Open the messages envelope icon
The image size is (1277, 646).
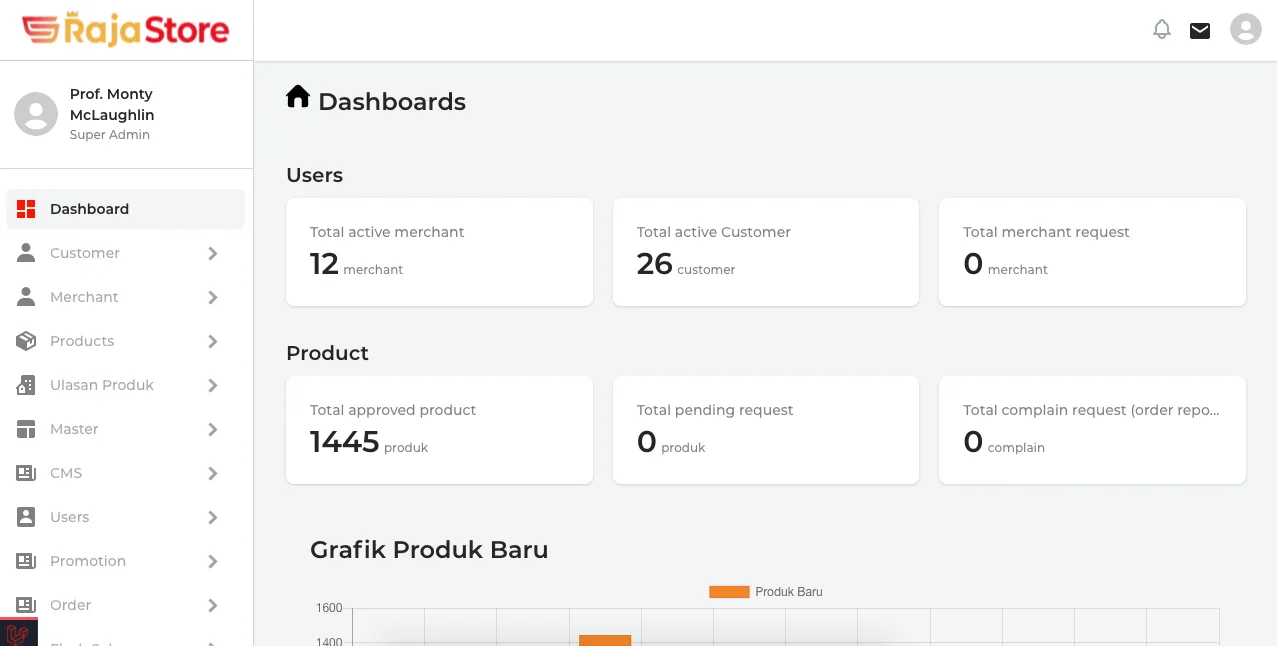pos(1200,30)
